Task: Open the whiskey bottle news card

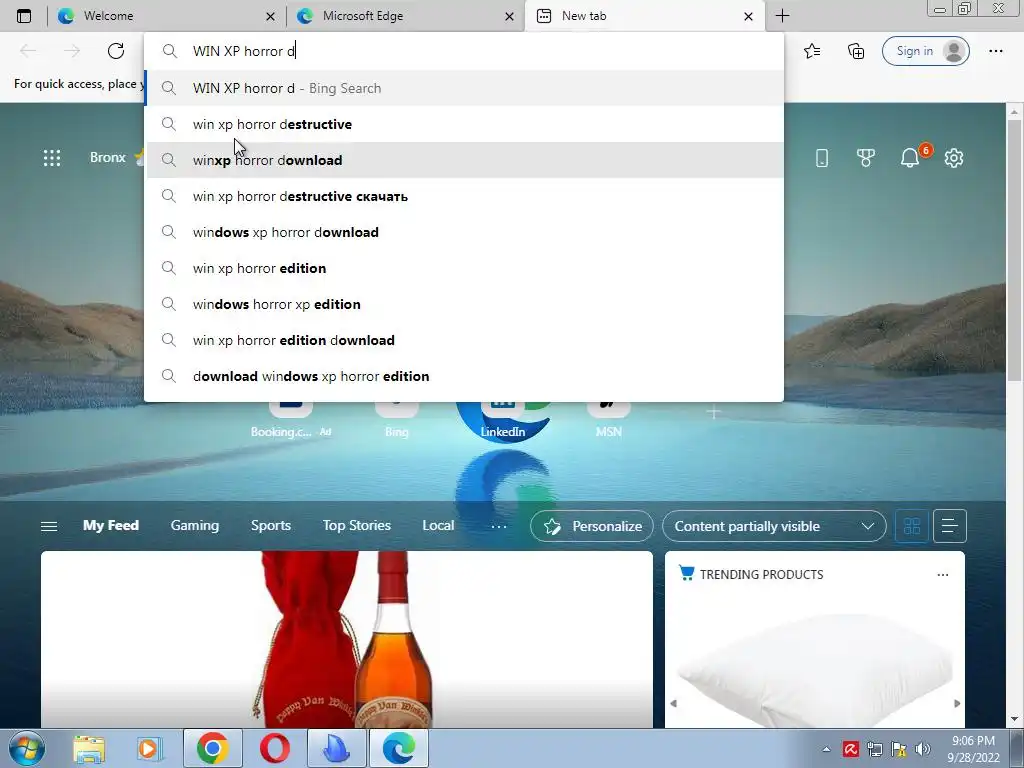Action: pos(347,639)
